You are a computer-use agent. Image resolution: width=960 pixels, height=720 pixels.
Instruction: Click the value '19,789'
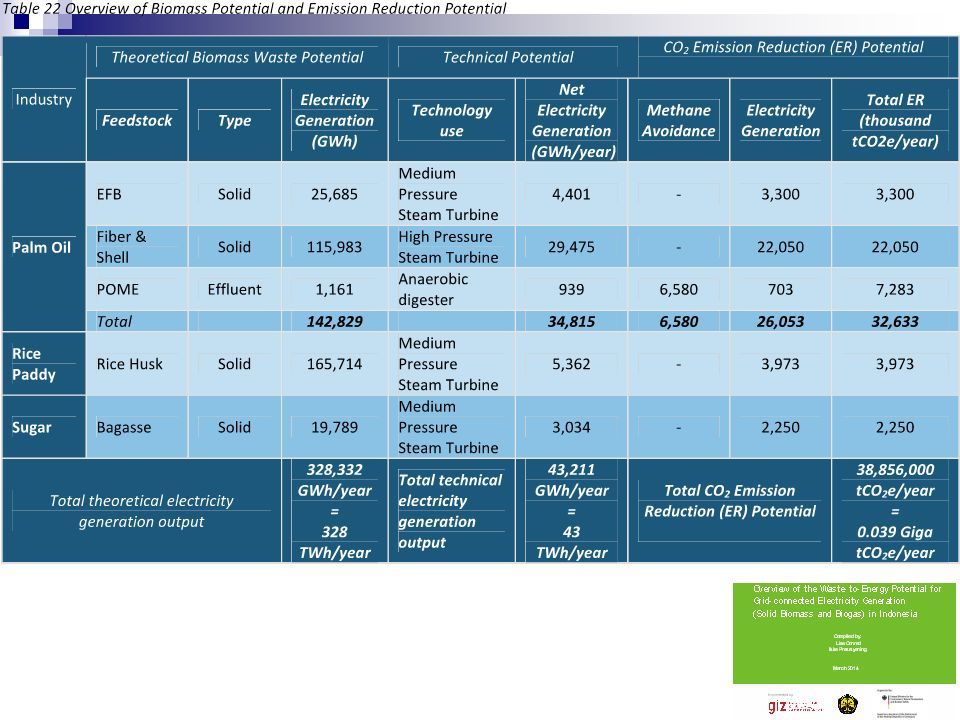point(334,427)
